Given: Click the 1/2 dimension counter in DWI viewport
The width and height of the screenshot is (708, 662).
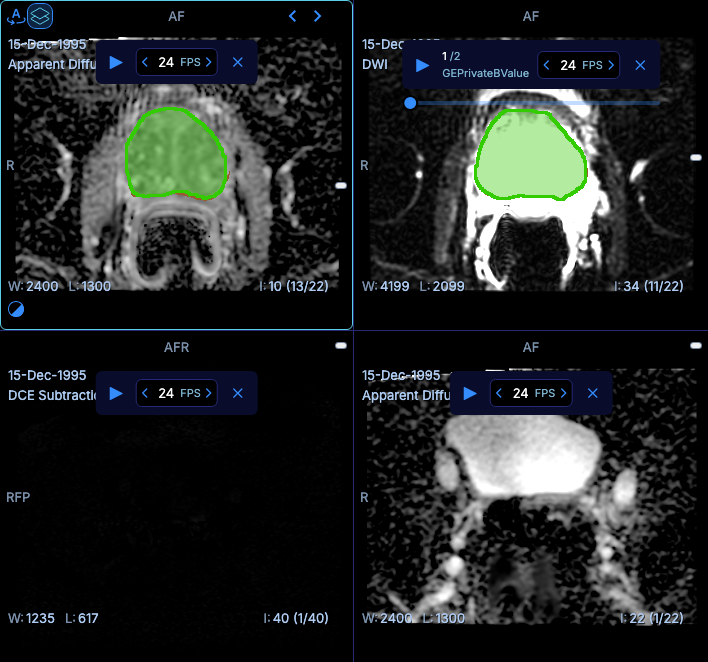Looking at the screenshot, I should [x=451, y=56].
